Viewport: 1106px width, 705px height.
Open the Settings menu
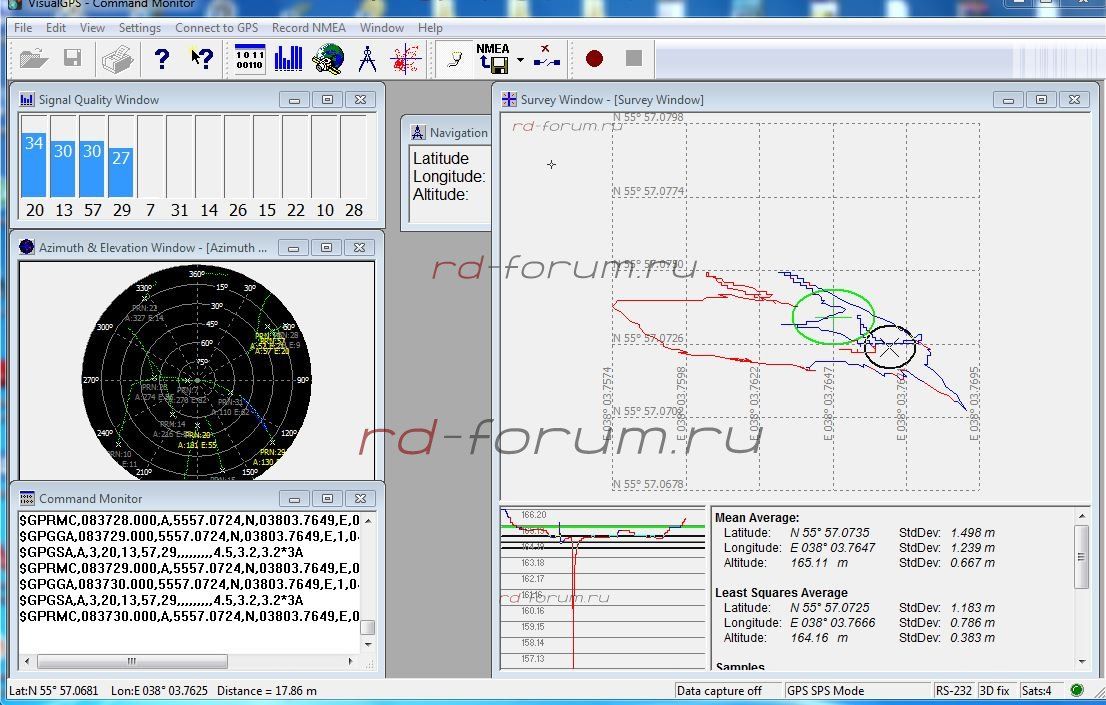click(140, 28)
